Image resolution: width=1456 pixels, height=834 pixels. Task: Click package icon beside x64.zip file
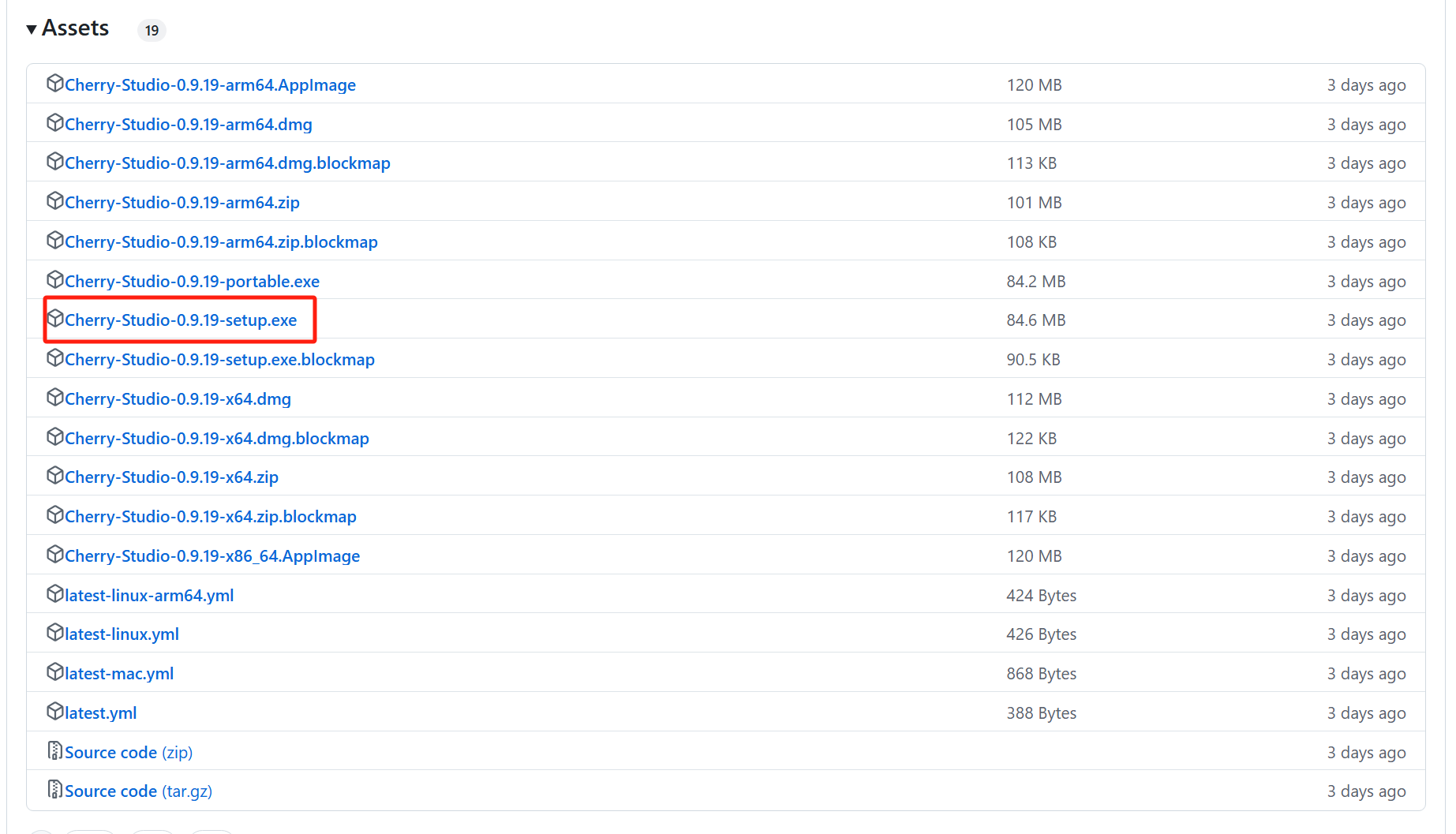pos(54,475)
